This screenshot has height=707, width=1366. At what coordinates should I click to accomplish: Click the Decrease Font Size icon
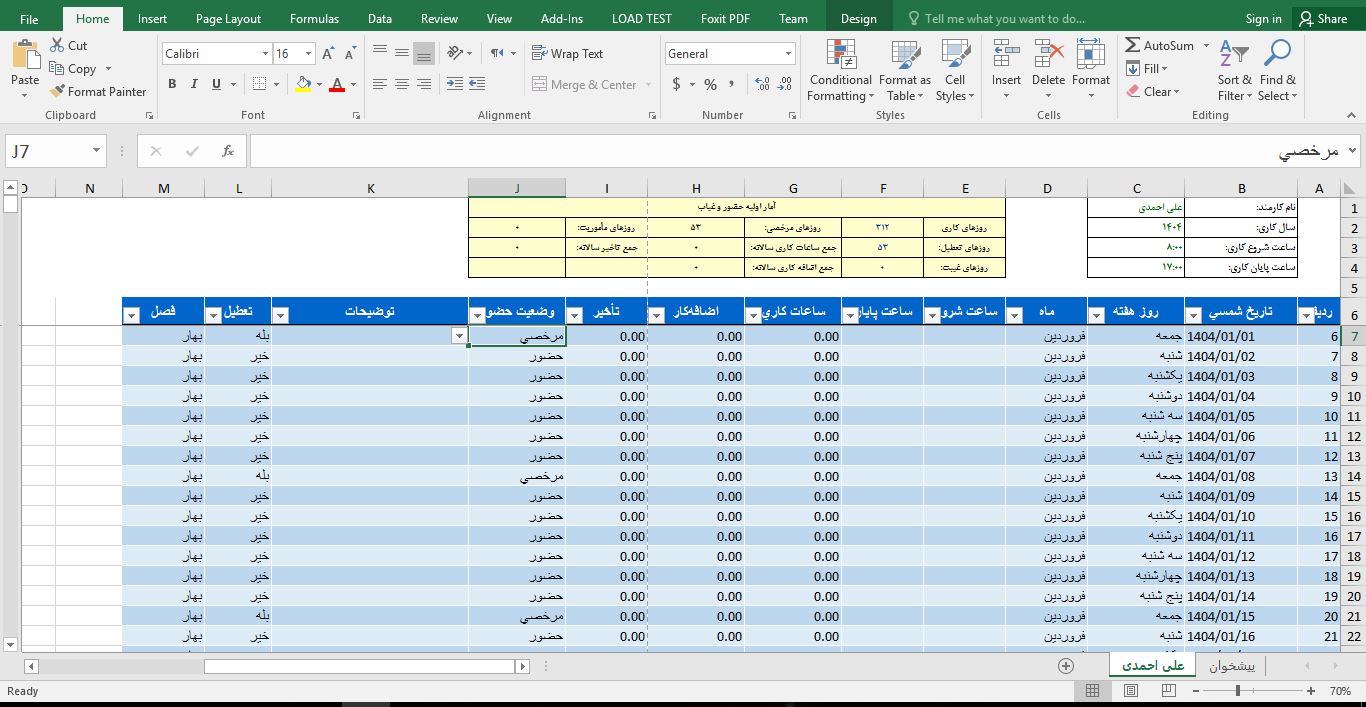(x=349, y=54)
